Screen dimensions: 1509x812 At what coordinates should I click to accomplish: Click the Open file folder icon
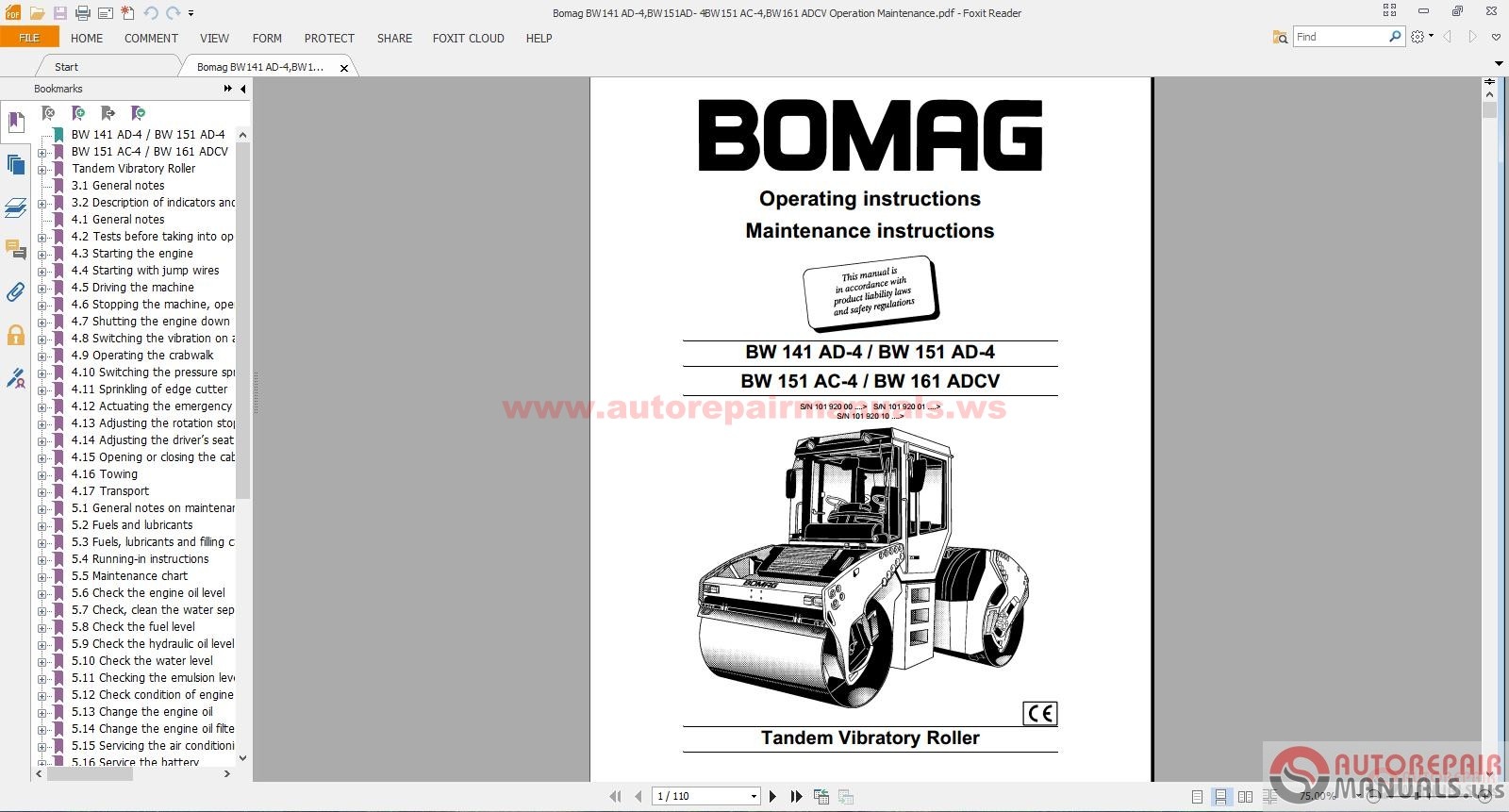37,13
